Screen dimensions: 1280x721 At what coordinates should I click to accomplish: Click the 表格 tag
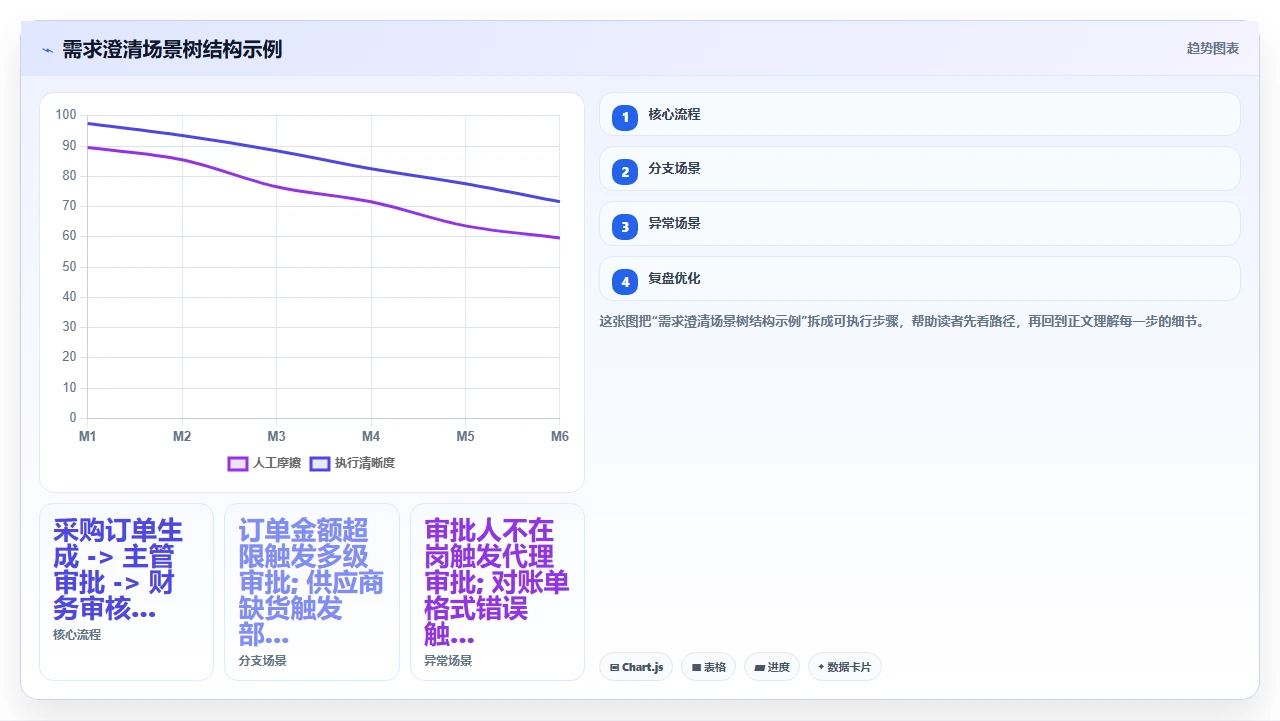pyautogui.click(x=708, y=667)
